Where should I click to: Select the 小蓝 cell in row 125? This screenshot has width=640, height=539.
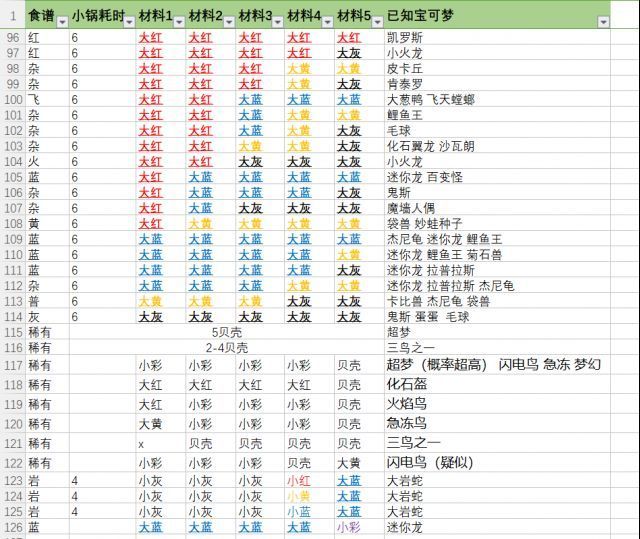(309, 512)
